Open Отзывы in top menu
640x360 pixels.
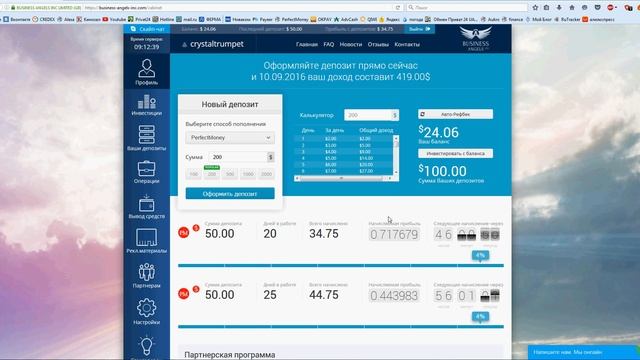[378, 44]
